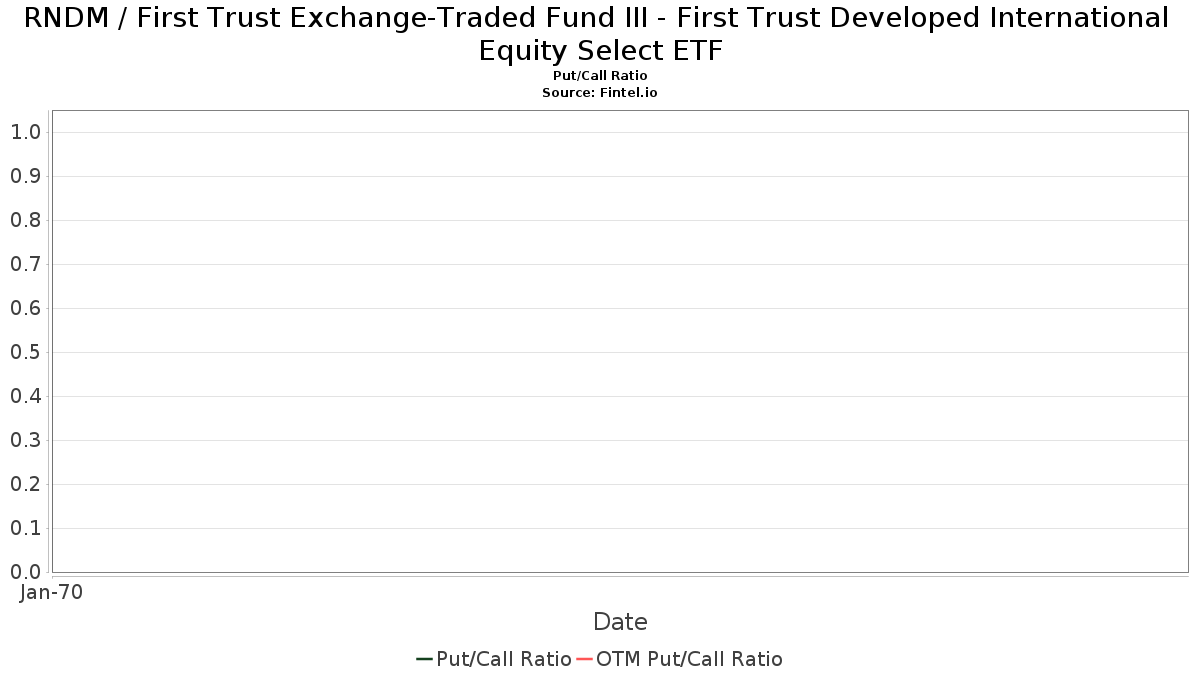Click the red OTM Put/Call Ratio legend line
The image size is (1200, 675).
click(x=585, y=659)
